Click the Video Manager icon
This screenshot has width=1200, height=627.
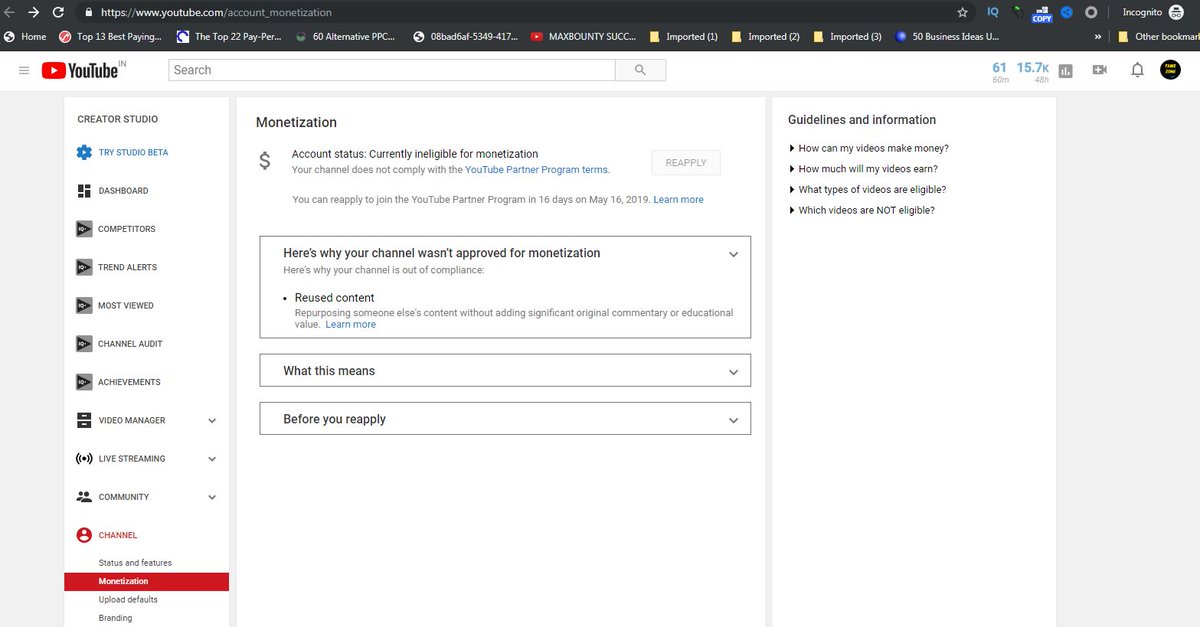[x=84, y=420]
